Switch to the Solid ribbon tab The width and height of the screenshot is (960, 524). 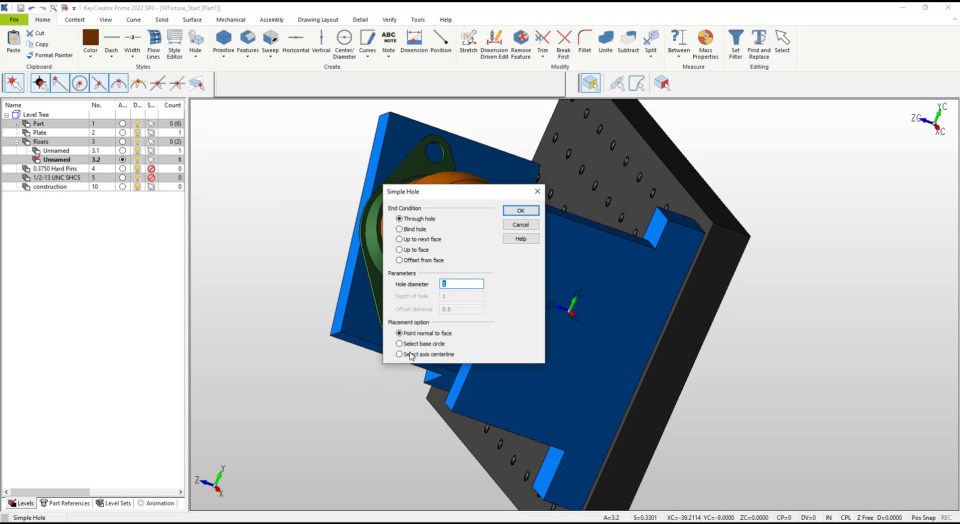162,20
